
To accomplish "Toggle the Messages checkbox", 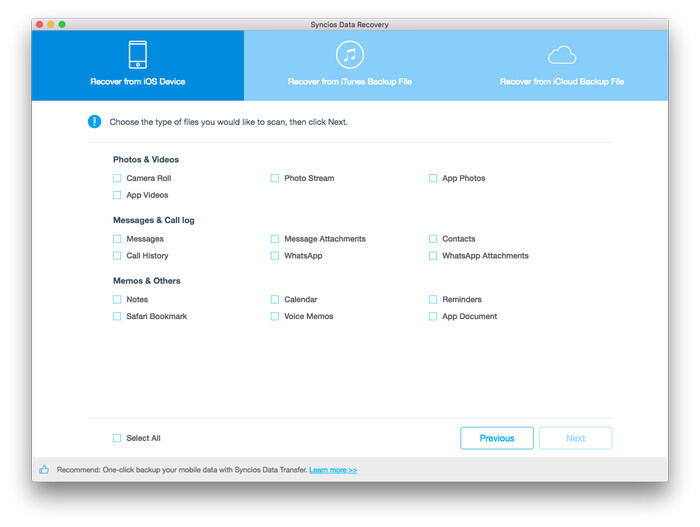I will [x=117, y=239].
